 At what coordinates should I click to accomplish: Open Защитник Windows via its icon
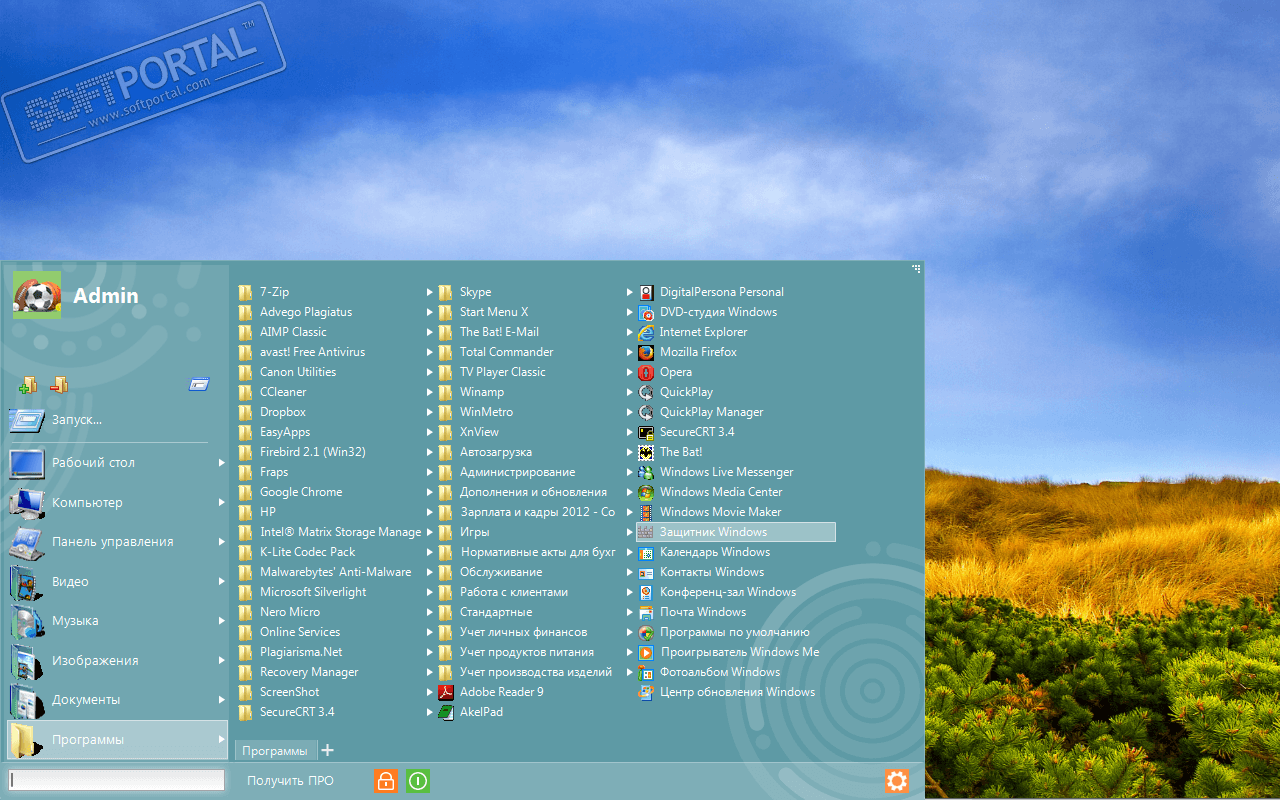tap(646, 532)
